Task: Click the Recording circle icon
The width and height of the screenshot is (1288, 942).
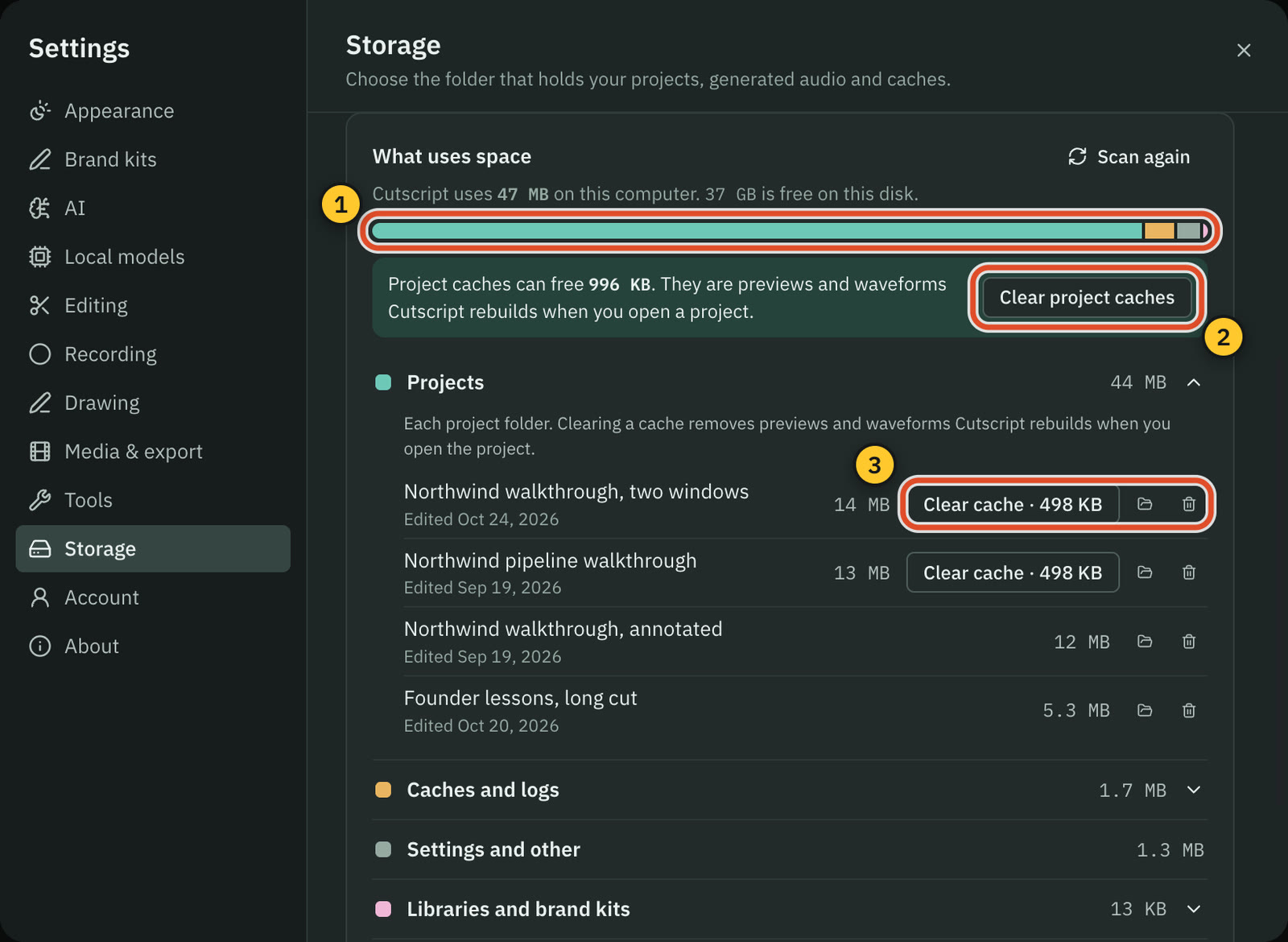Action: point(39,354)
